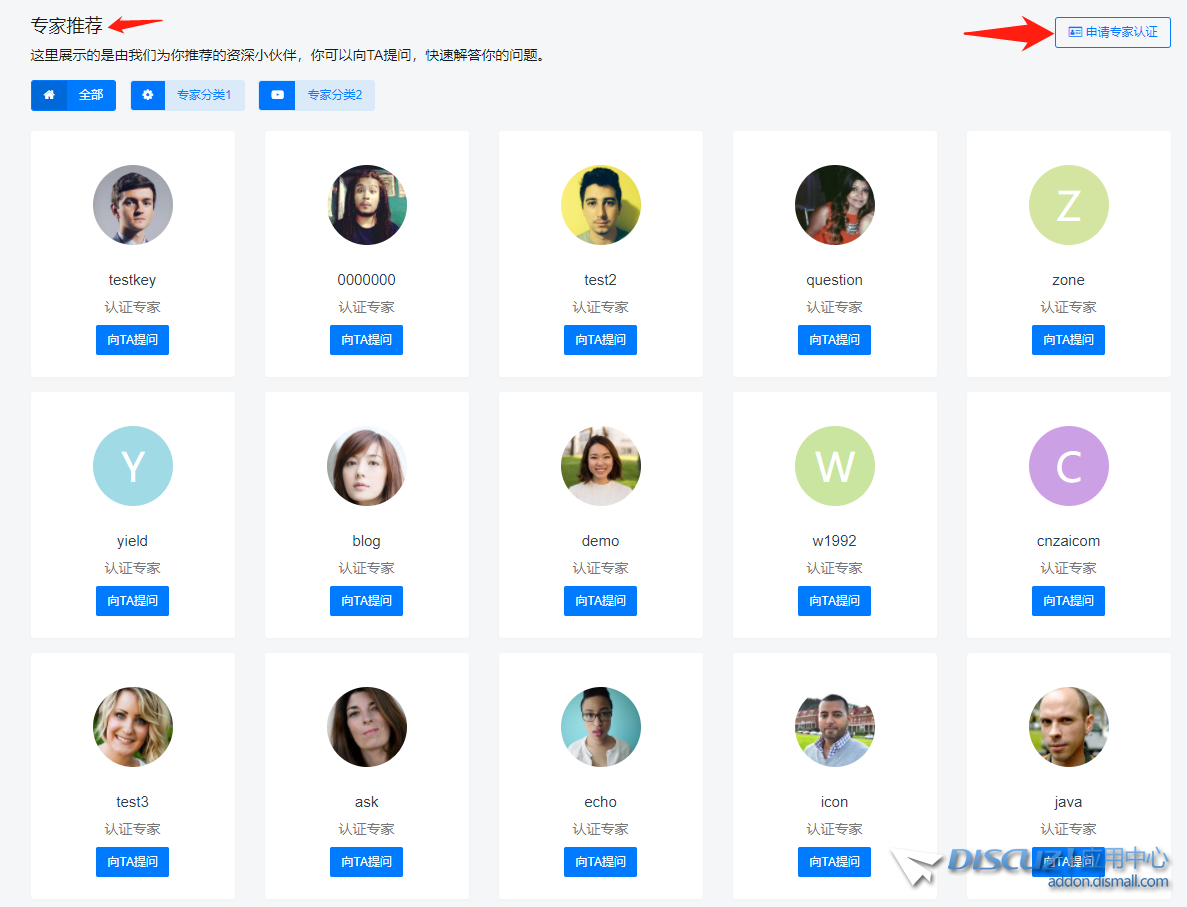Screen dimensions: 1187x907
Task: Click the W avatar icon for w1992
Action: (834, 466)
